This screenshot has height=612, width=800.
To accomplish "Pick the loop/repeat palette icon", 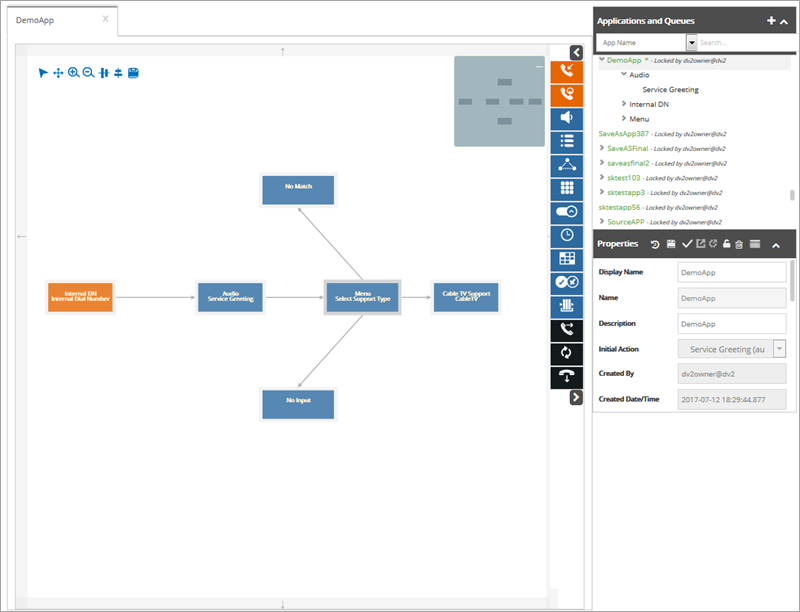I will click(566, 353).
